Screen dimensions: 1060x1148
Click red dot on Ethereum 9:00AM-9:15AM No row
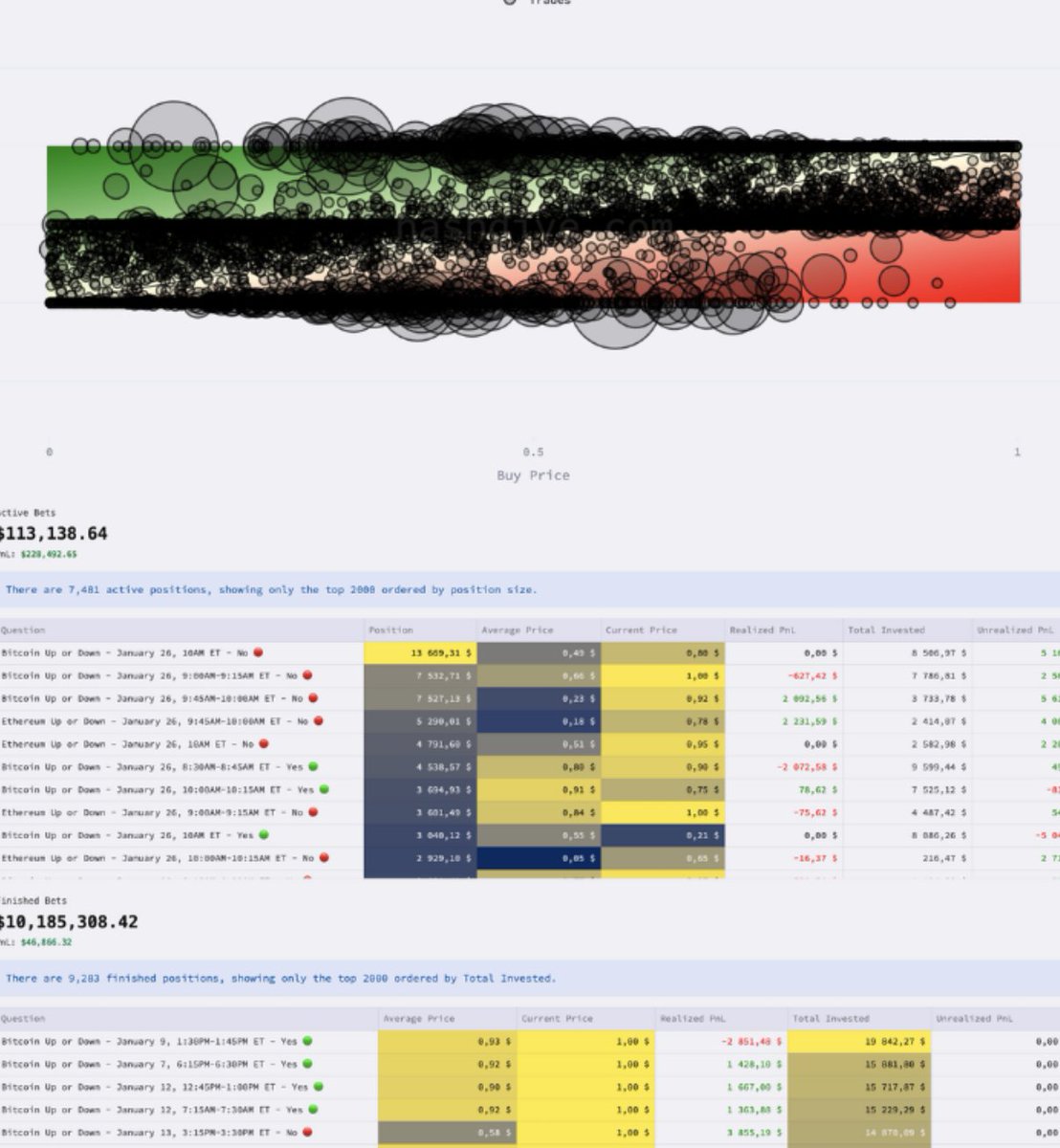click(x=313, y=813)
